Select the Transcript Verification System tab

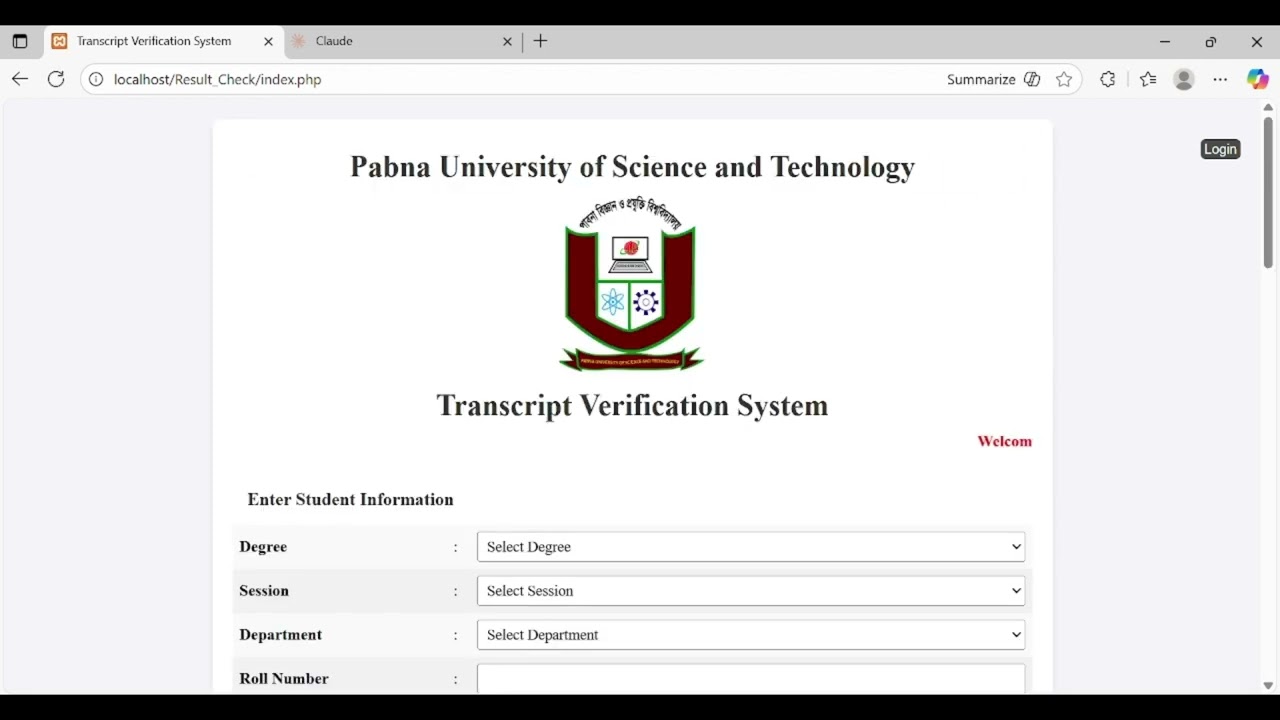tap(163, 41)
